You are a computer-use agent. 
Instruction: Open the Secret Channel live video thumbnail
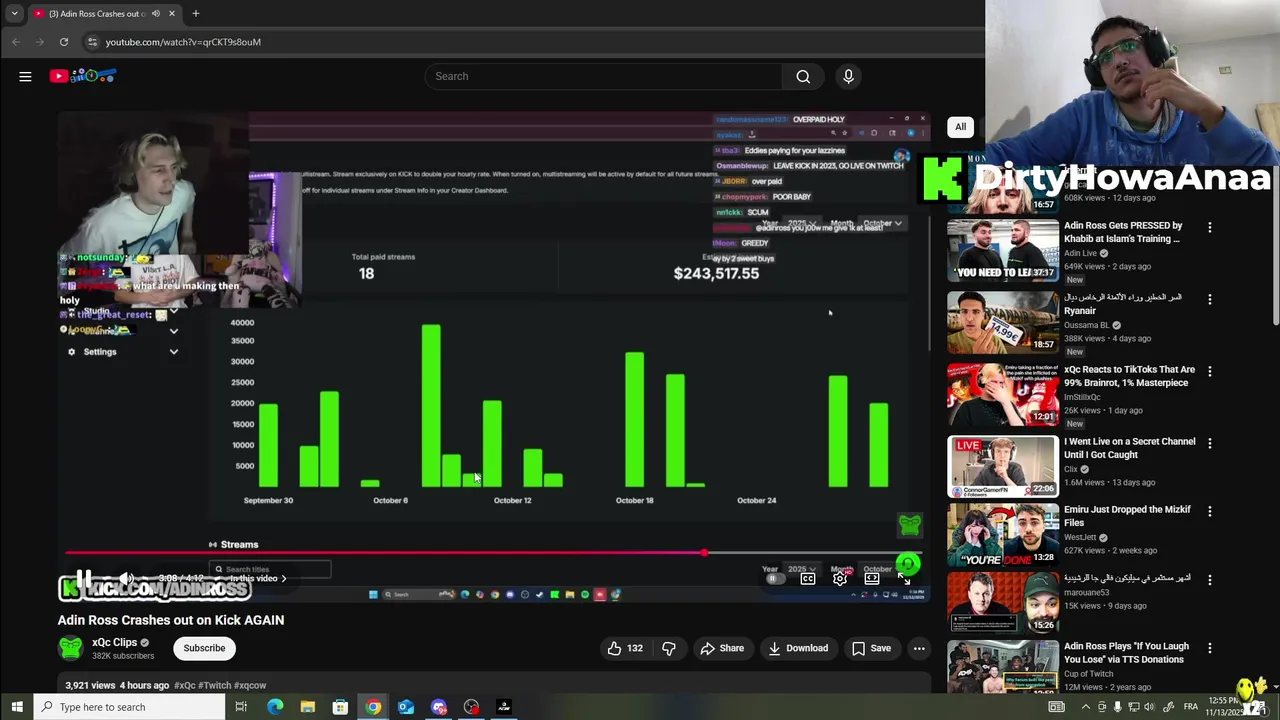coord(1003,466)
